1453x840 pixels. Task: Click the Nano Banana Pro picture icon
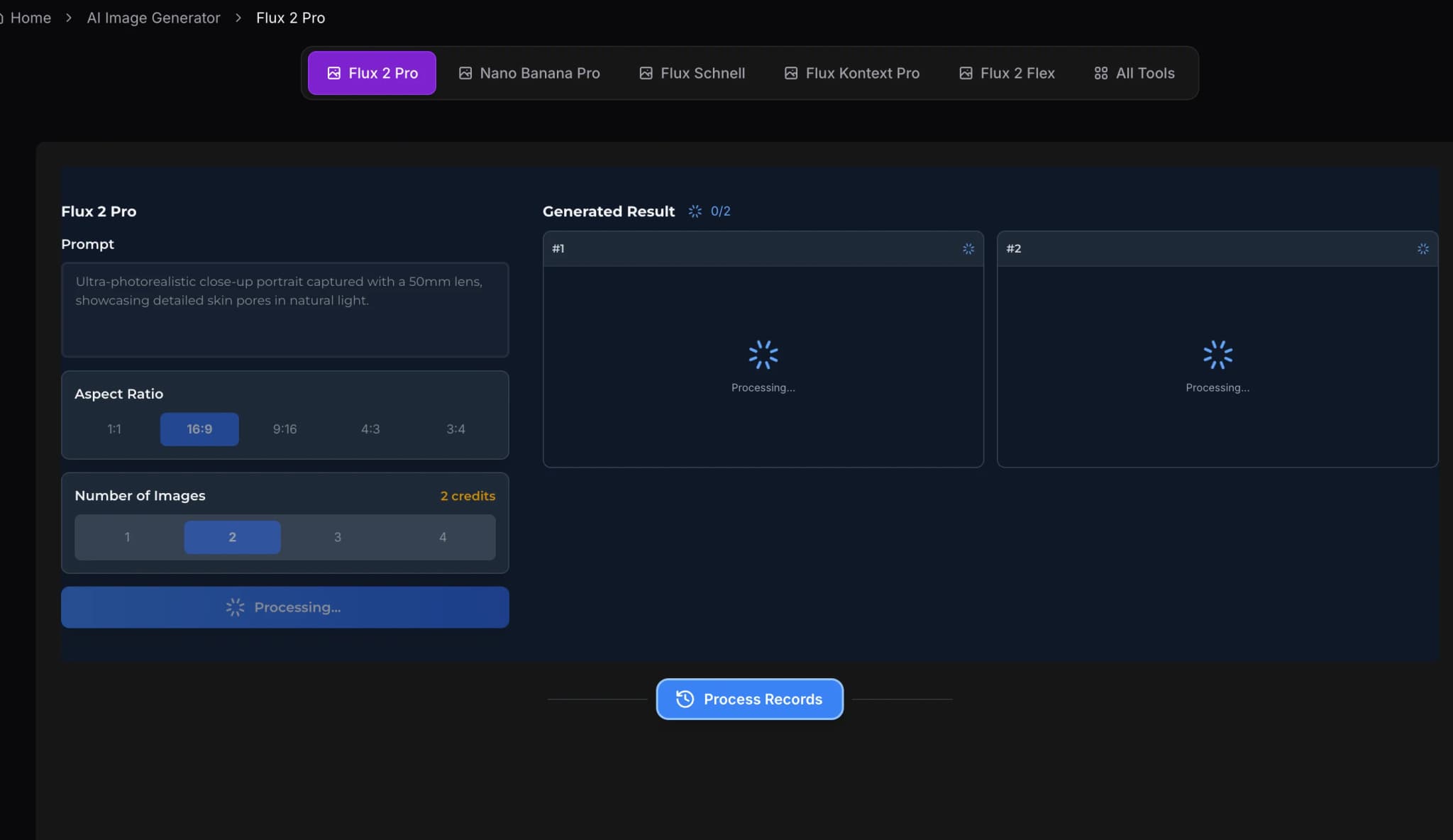tap(465, 72)
